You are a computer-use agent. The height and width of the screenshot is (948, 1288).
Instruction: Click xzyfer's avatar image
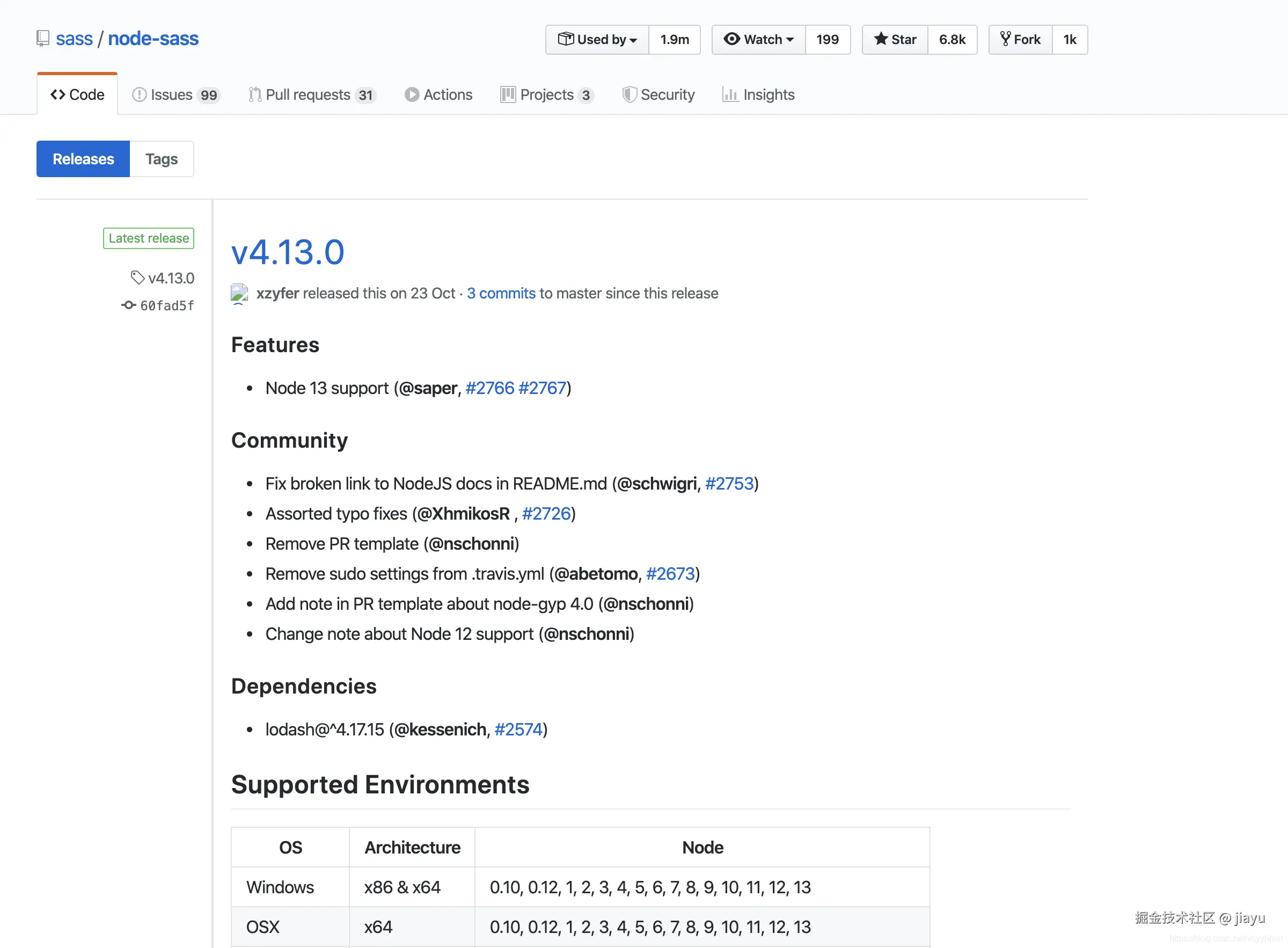click(x=239, y=293)
